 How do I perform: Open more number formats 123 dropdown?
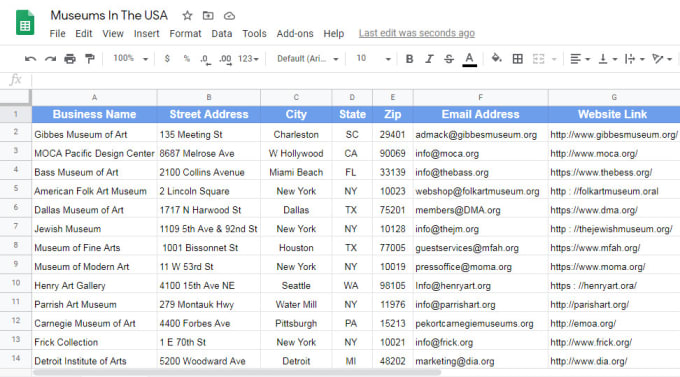(x=248, y=59)
